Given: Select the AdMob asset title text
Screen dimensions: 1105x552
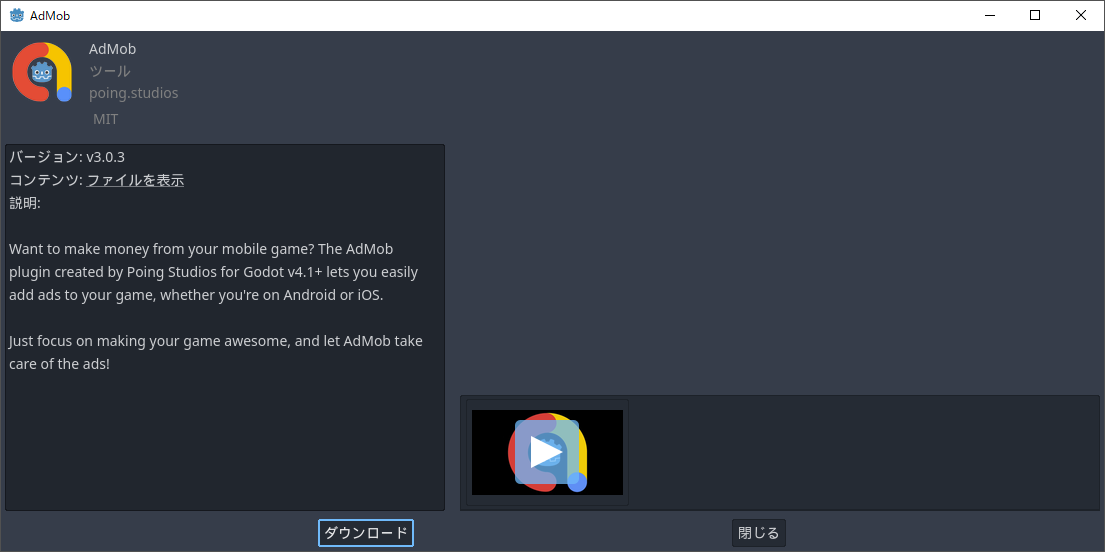Looking at the screenshot, I should (112, 49).
